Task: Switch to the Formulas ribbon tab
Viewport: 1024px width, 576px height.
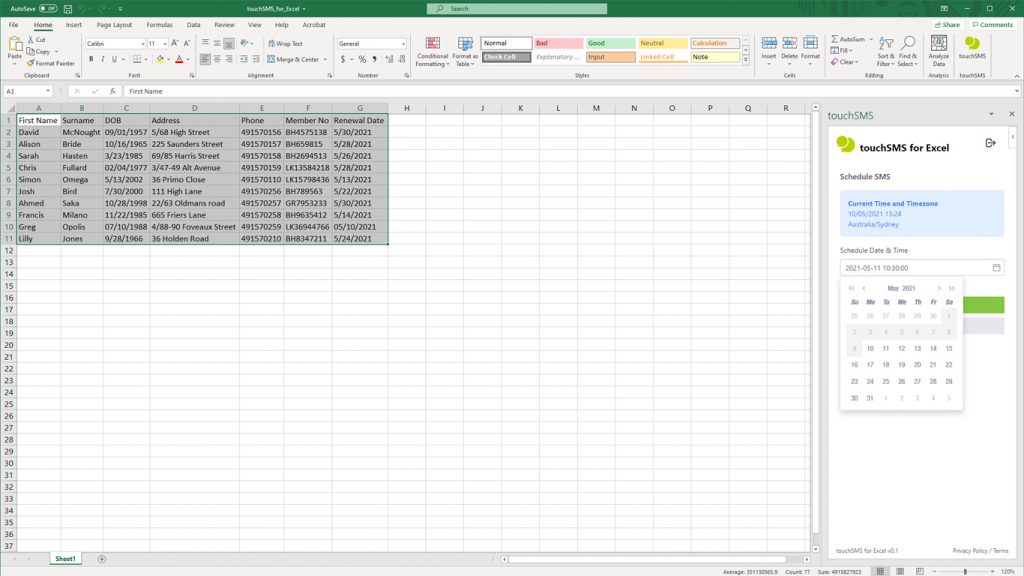Action: click(x=158, y=25)
